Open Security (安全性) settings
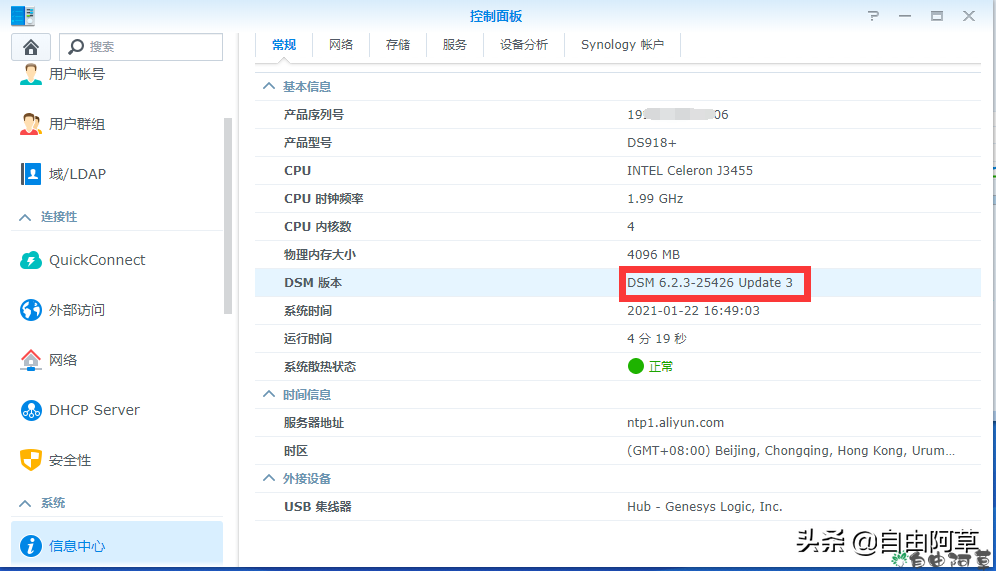This screenshot has width=996, height=571. [69, 460]
